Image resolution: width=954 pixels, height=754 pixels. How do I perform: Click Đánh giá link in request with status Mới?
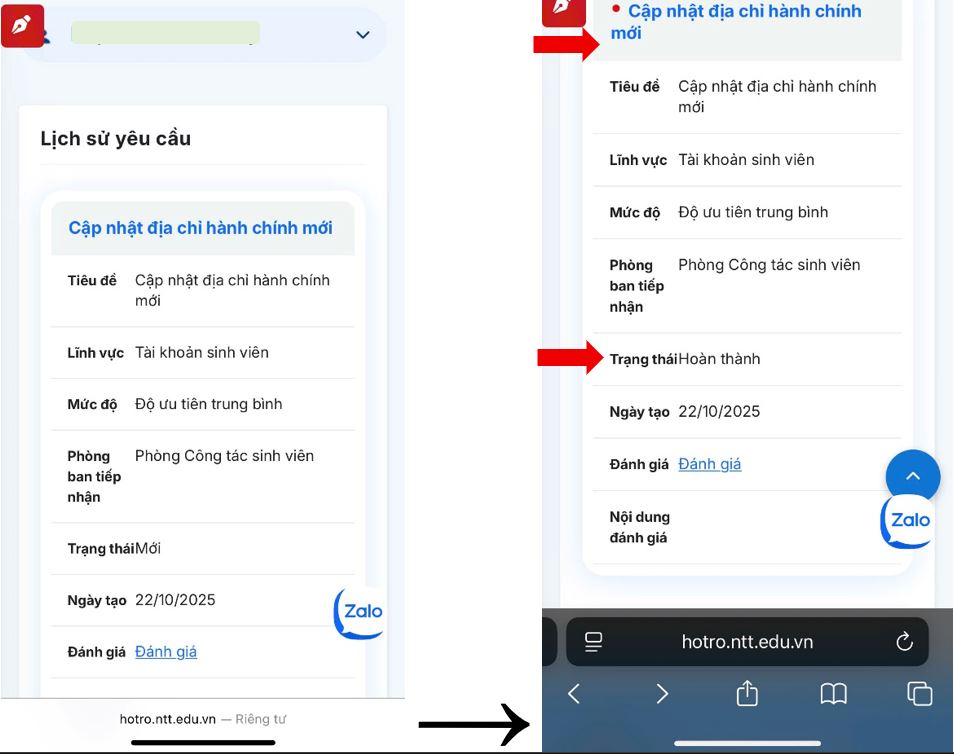tap(166, 652)
